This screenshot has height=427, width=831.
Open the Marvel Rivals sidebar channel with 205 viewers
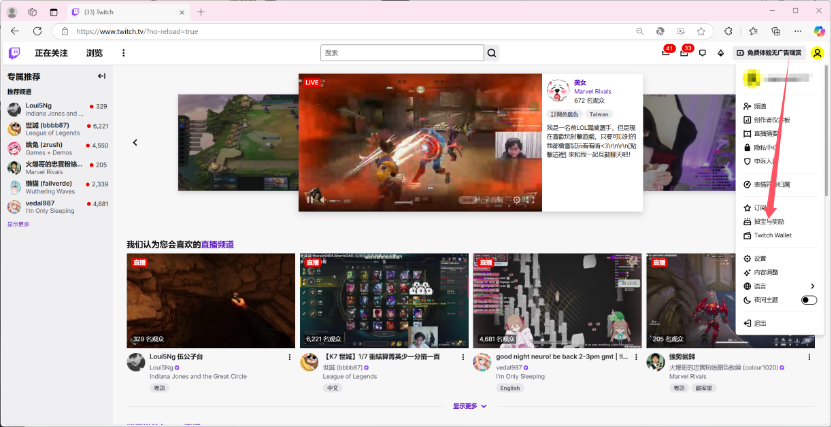57,168
